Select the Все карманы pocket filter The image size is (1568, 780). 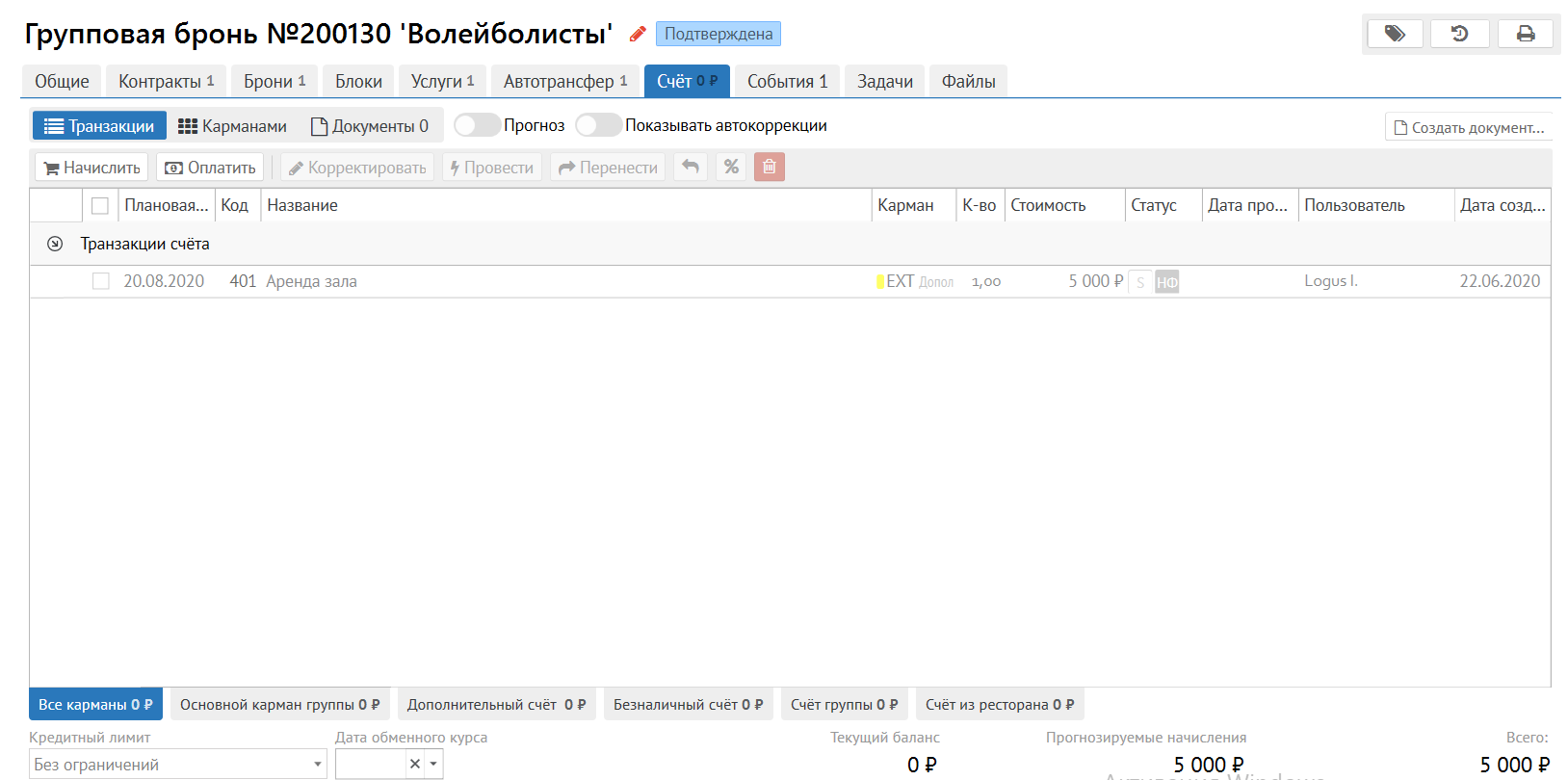click(x=95, y=704)
